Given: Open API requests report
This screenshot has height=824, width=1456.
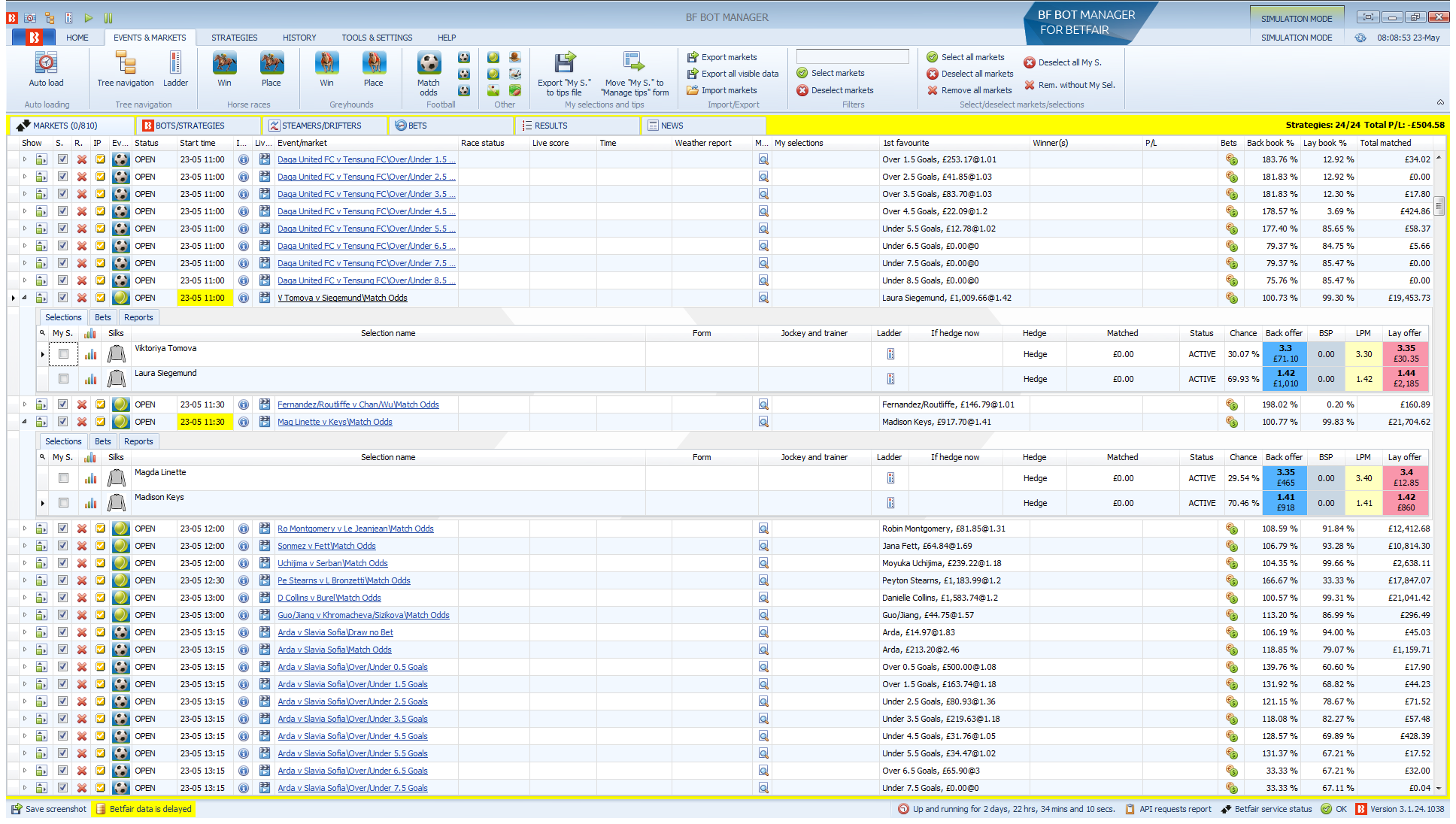Looking at the screenshot, I should pos(1168,809).
